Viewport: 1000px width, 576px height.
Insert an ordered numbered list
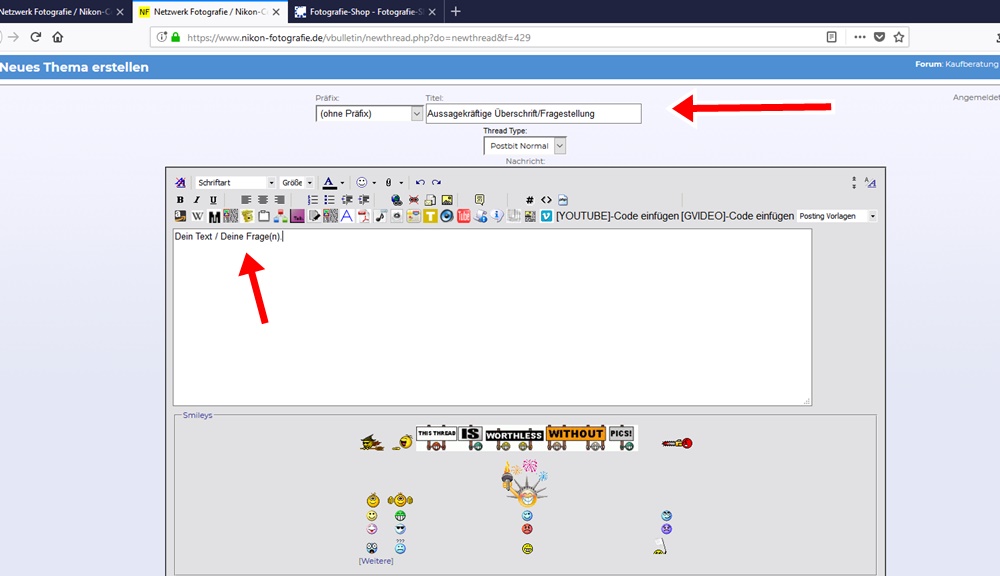point(312,200)
